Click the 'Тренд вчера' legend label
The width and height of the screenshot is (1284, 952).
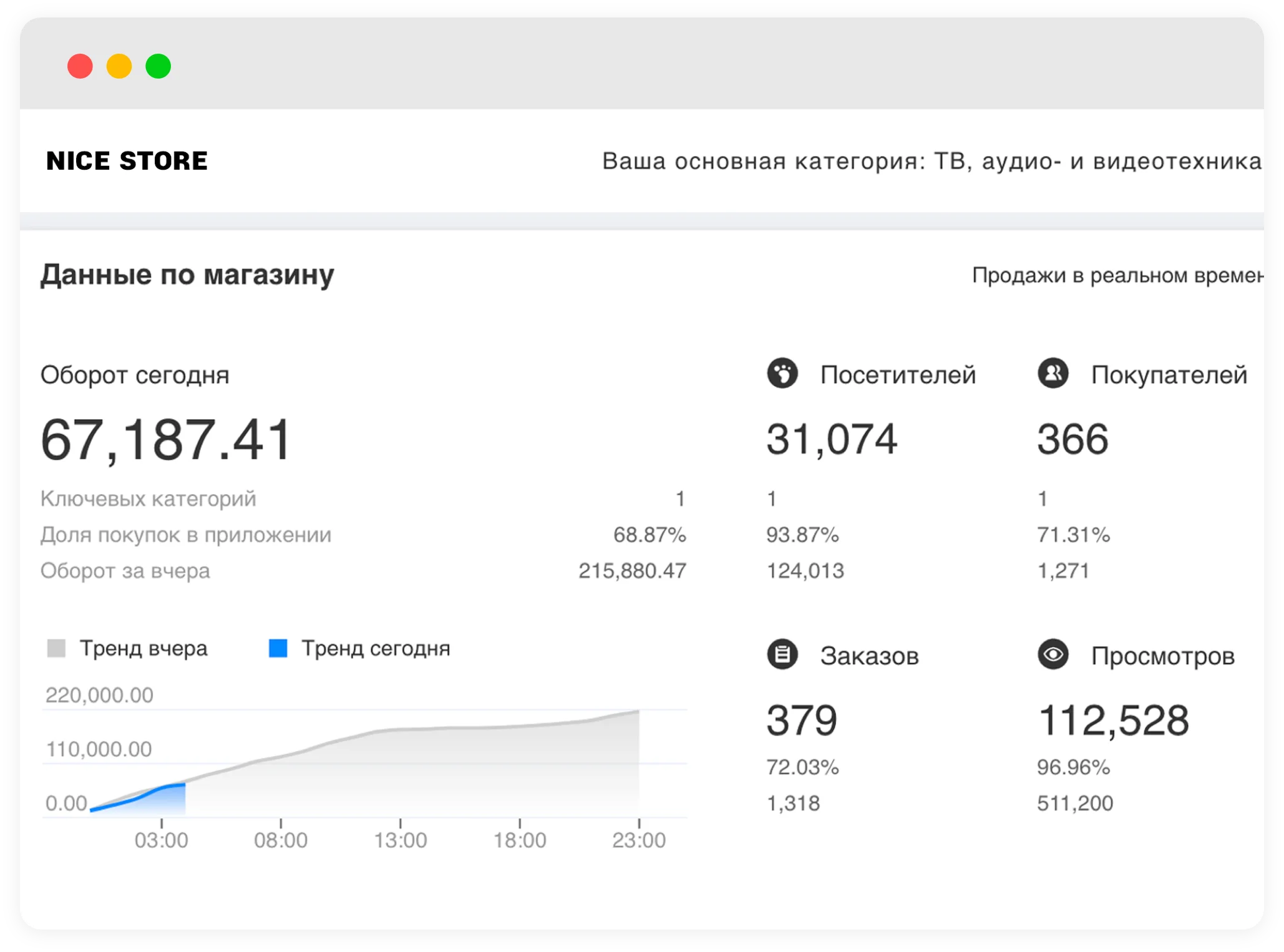point(143,649)
